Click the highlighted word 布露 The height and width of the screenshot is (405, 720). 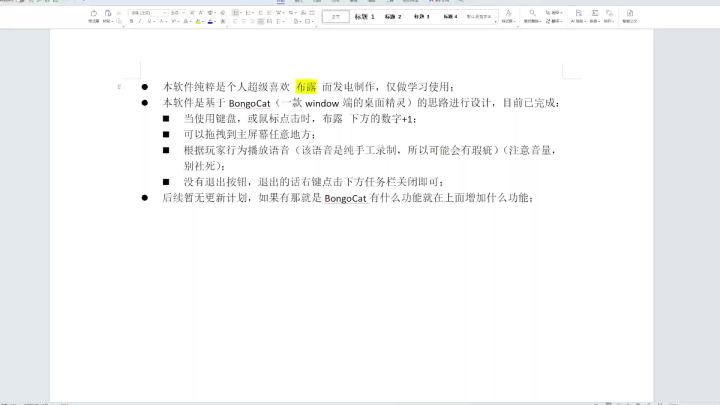[x=306, y=86]
